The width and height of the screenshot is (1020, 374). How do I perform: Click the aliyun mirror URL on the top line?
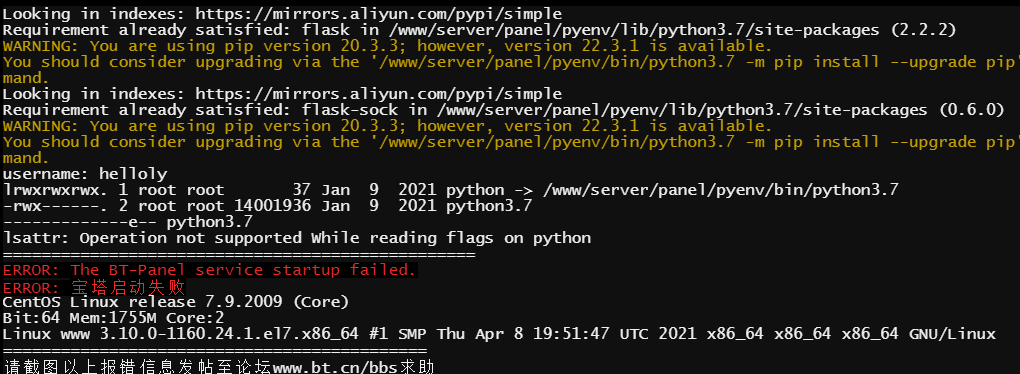point(379,14)
